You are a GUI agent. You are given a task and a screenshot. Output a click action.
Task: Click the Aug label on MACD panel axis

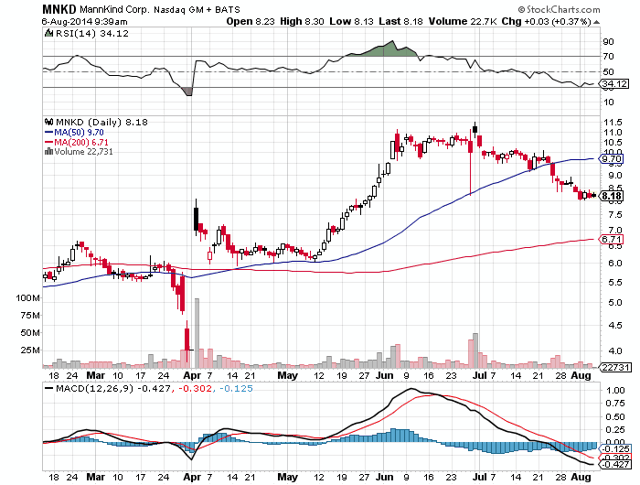pyautogui.click(x=580, y=477)
